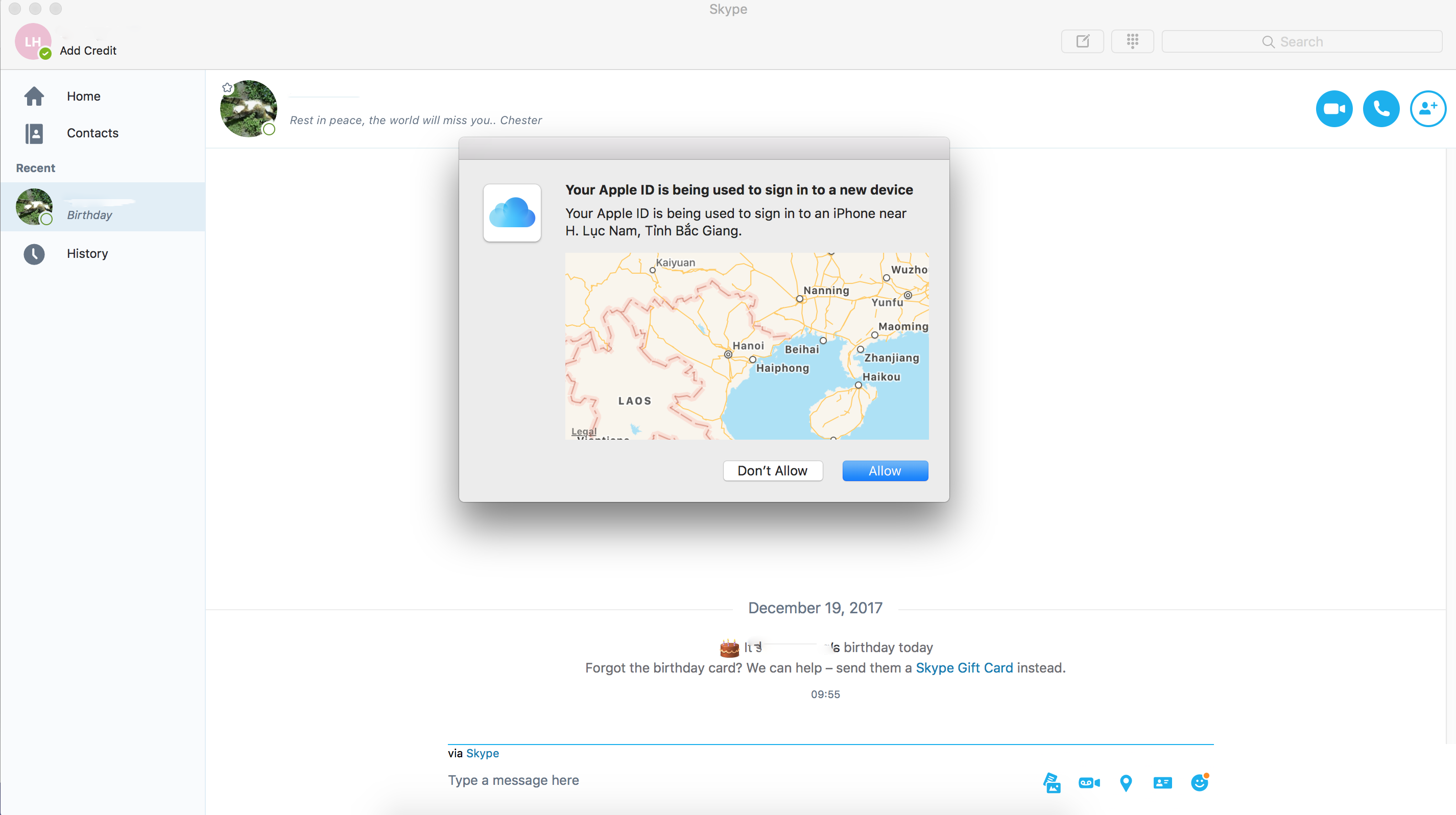Select the Birthday recent conversation
The image size is (1456, 815).
pos(102,207)
